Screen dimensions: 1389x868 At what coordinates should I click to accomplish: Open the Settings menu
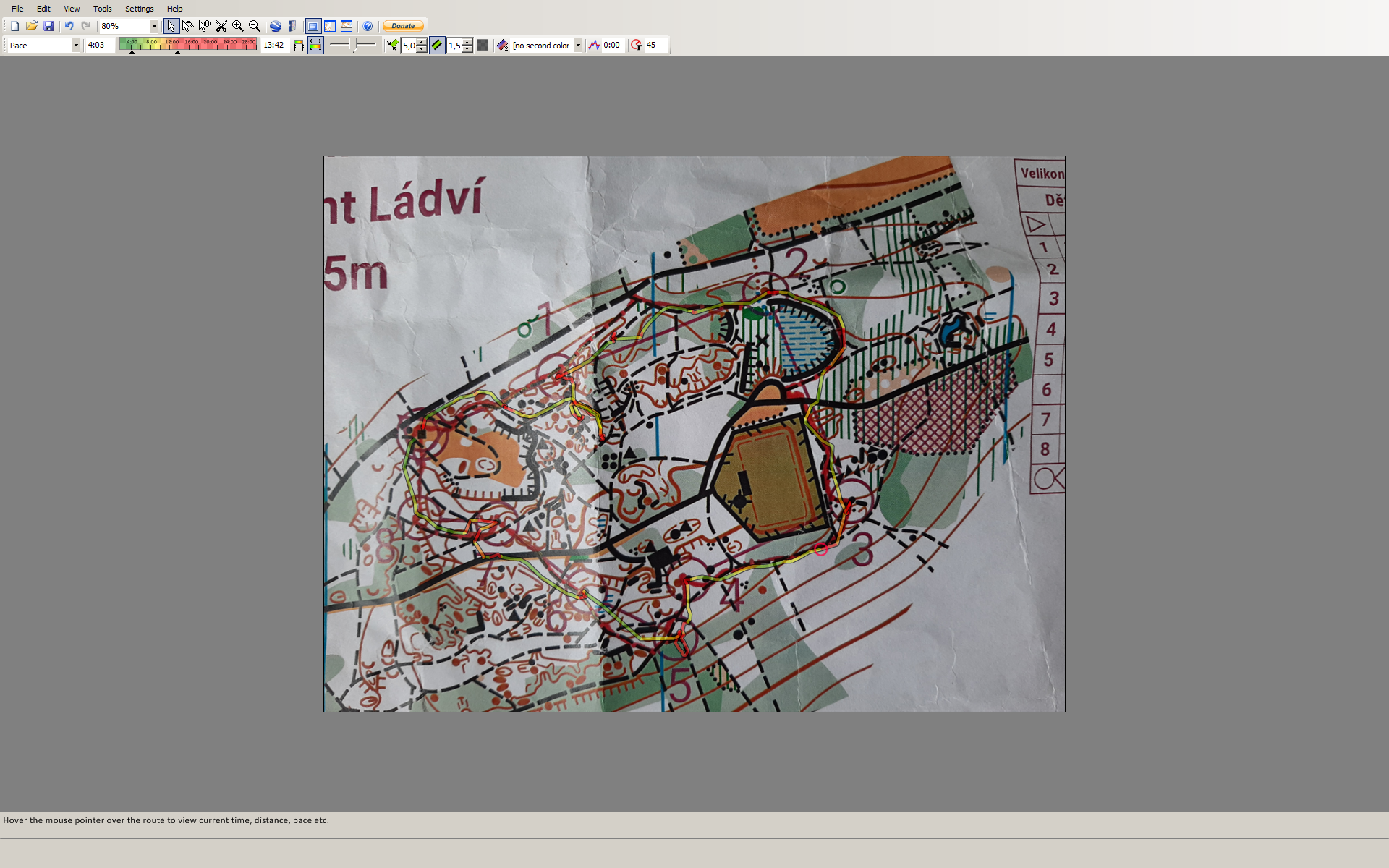click(140, 9)
